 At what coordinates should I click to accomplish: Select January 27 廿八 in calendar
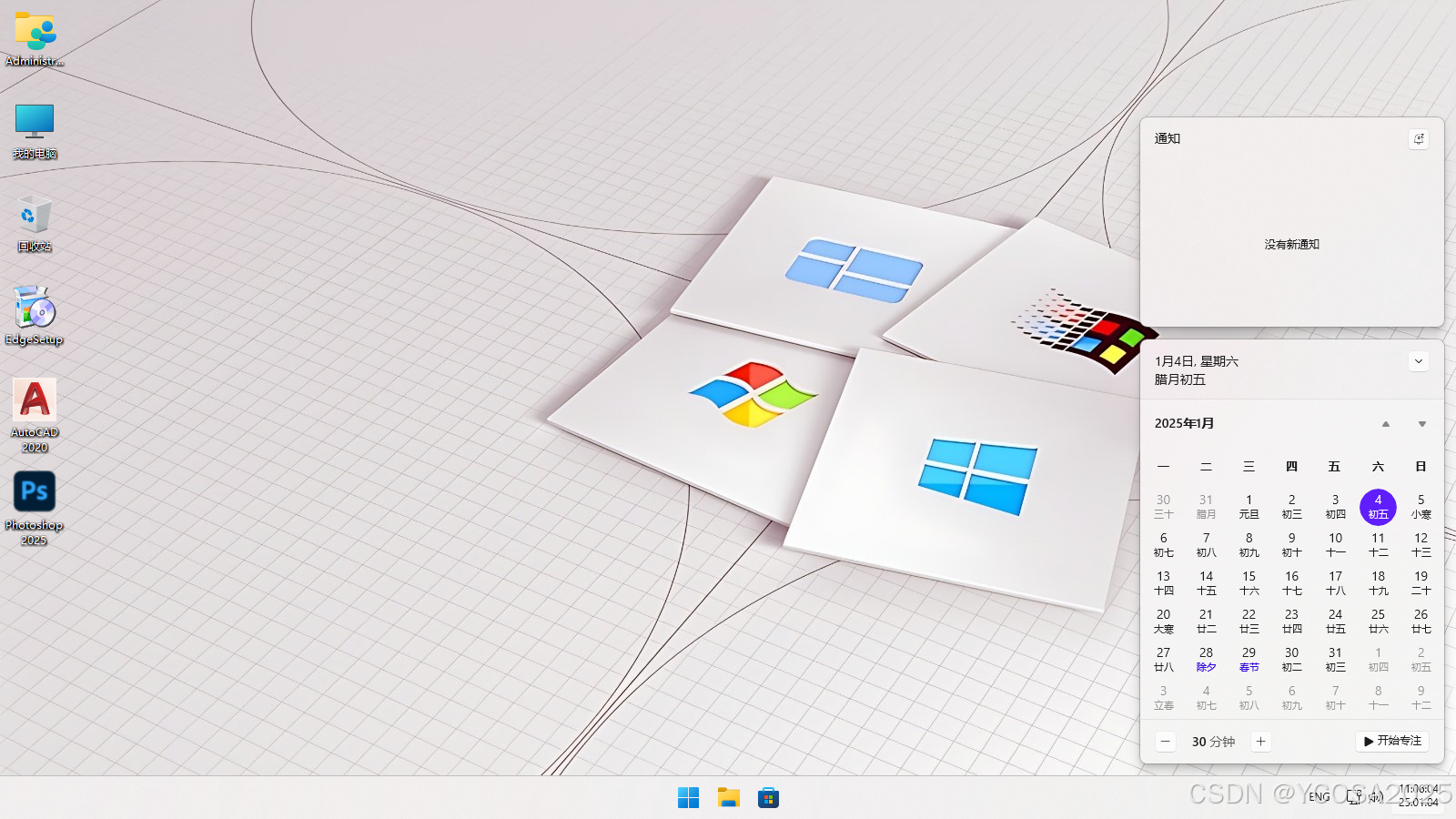click(1164, 660)
